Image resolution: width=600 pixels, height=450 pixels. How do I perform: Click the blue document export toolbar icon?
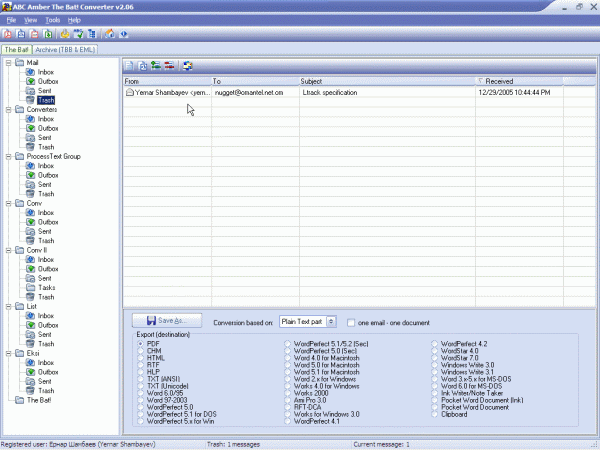(x=21, y=34)
